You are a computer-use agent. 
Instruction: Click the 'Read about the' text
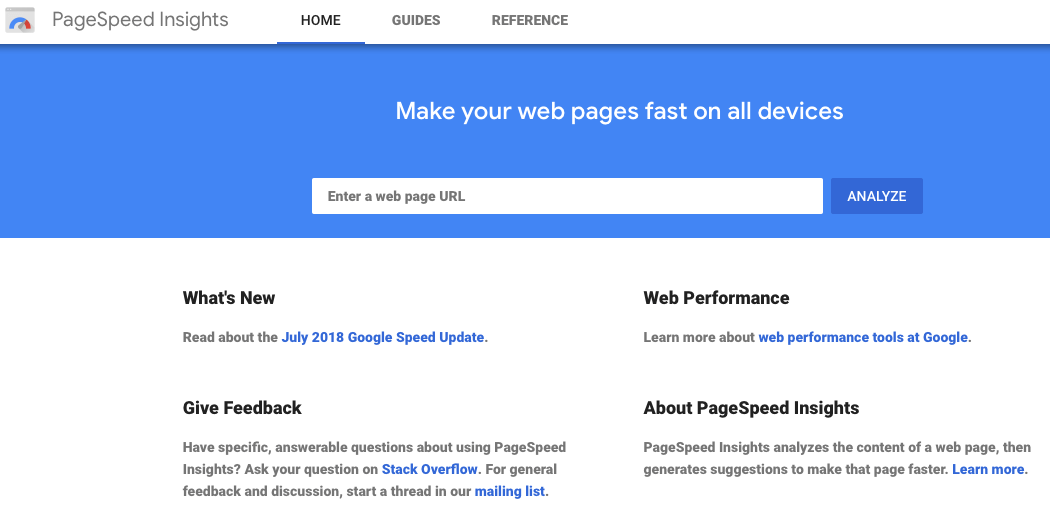pos(230,338)
